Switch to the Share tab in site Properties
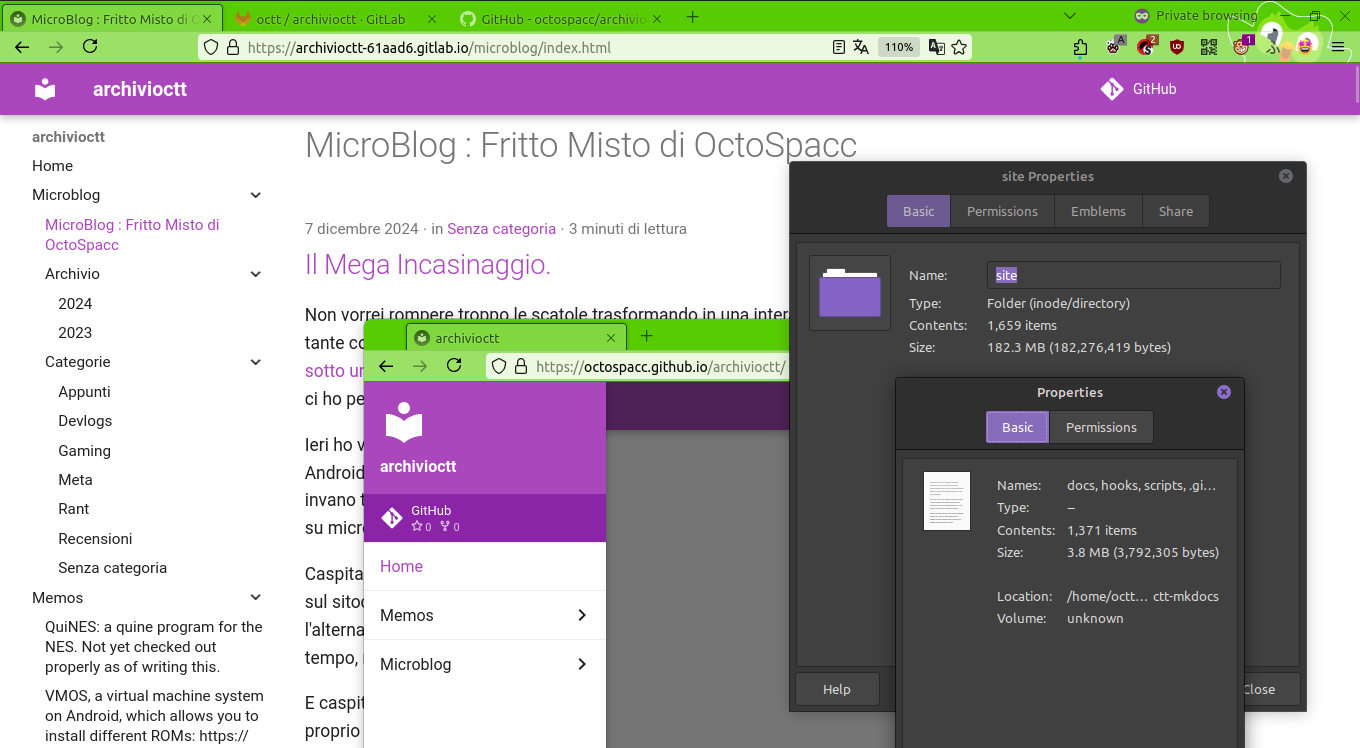Viewport: 1360px width, 748px height. tap(1176, 211)
